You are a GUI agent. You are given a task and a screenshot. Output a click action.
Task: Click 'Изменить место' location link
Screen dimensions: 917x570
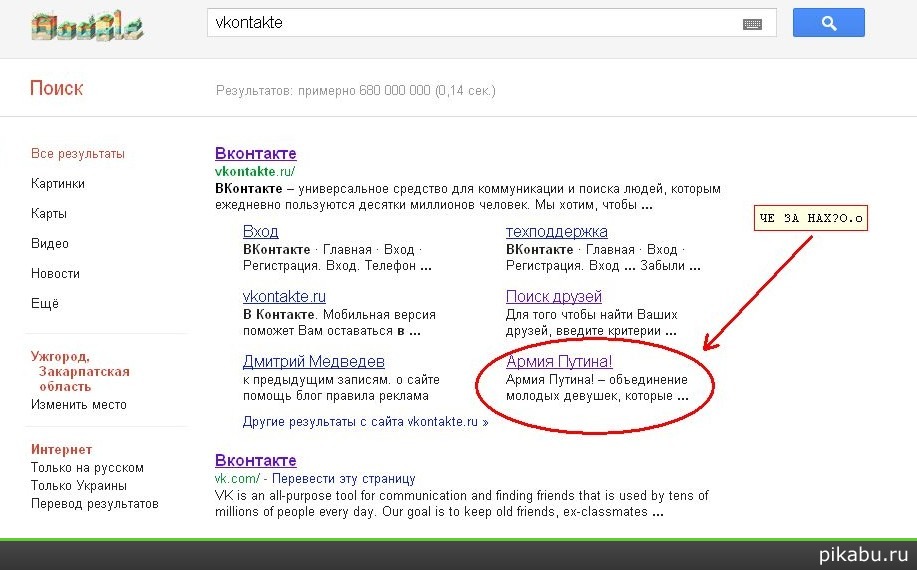(79, 405)
